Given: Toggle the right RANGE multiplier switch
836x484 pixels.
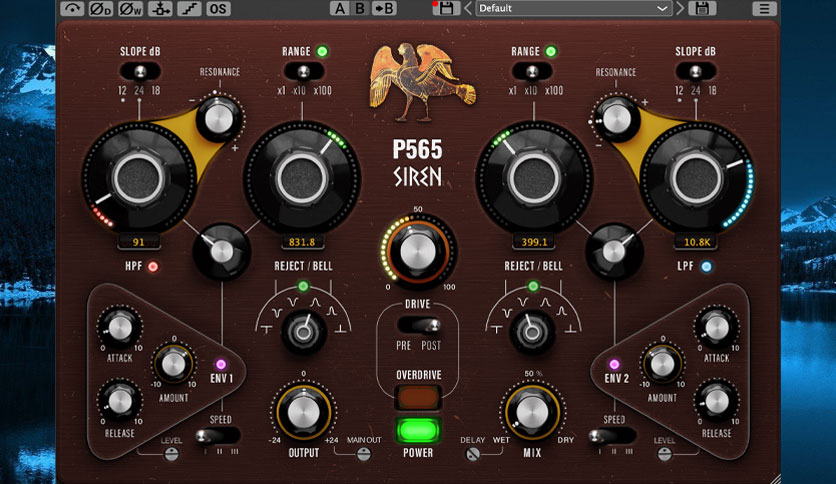Looking at the screenshot, I should tap(532, 71).
